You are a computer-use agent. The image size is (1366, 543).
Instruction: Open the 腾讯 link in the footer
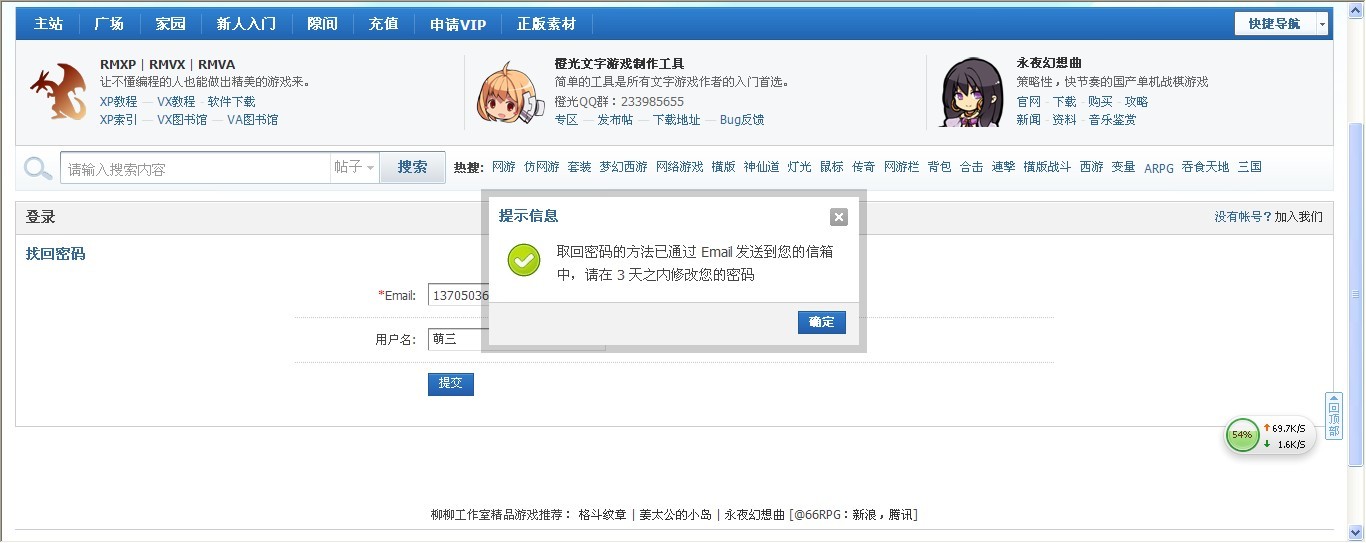pos(900,515)
